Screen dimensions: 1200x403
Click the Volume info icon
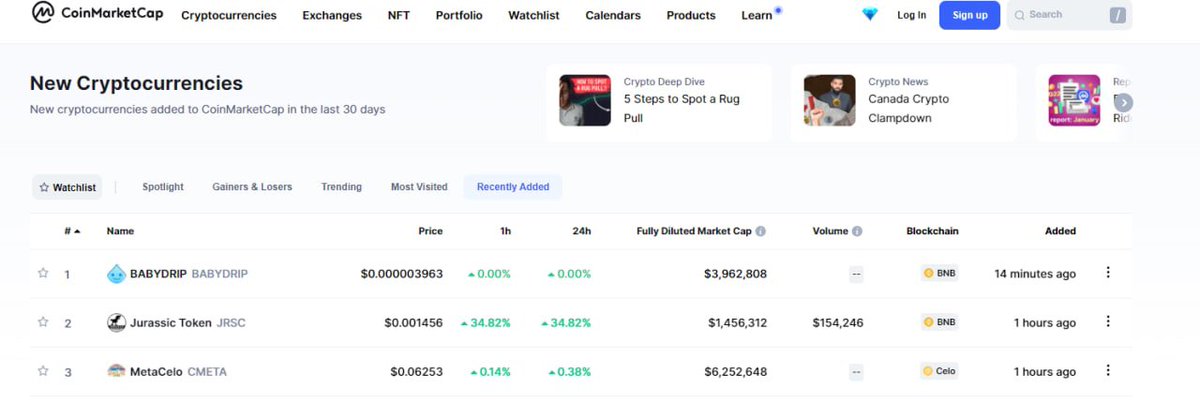pos(857,231)
